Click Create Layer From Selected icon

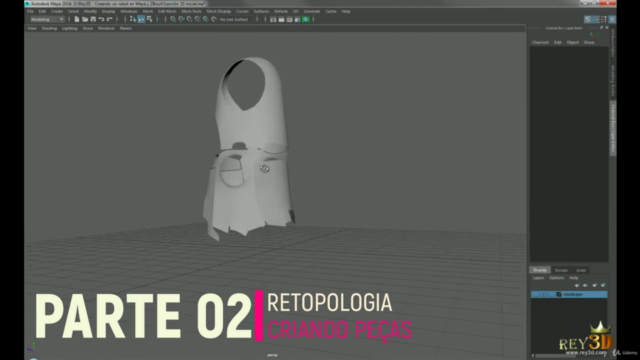[x=603, y=285]
